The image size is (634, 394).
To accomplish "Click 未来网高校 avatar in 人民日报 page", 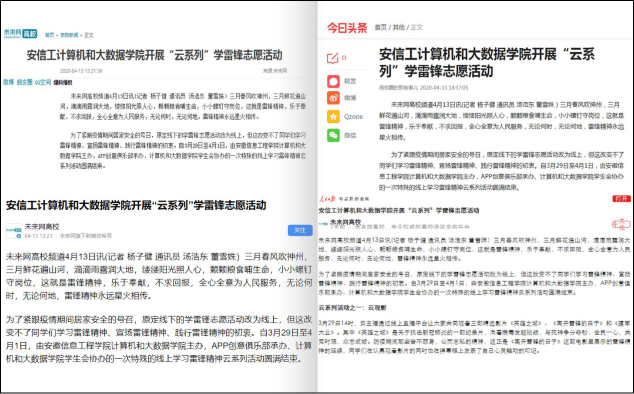I will coord(323,223).
